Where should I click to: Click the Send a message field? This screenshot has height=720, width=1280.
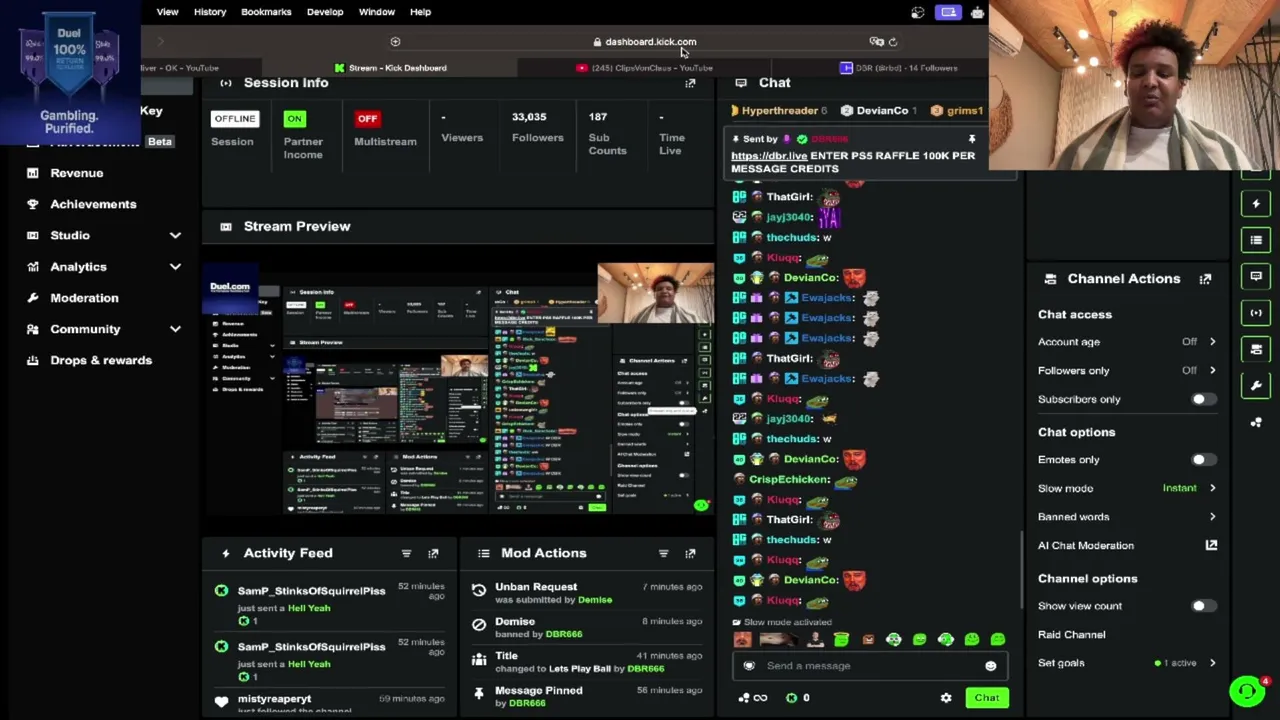868,666
